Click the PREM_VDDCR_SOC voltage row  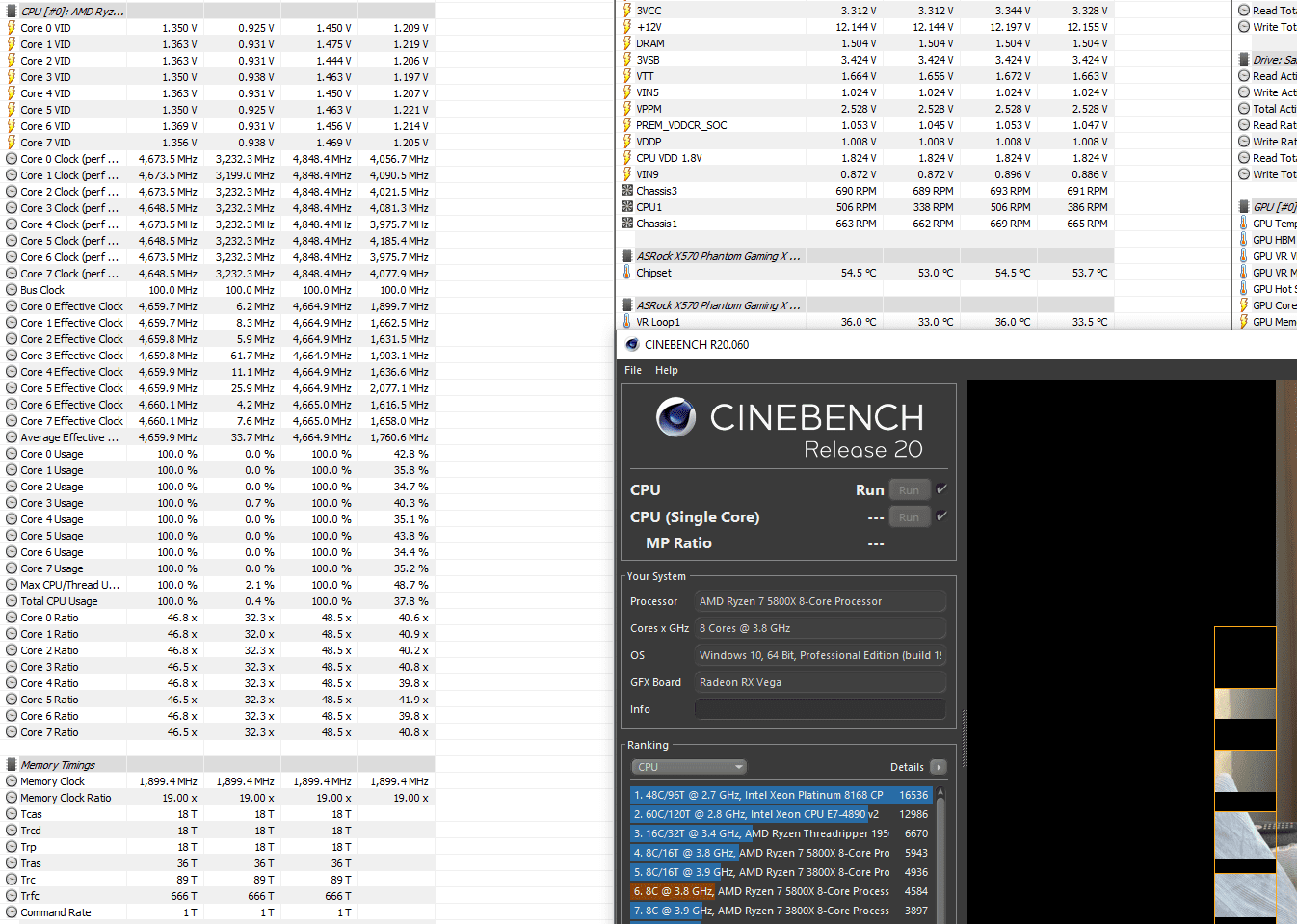point(865,125)
